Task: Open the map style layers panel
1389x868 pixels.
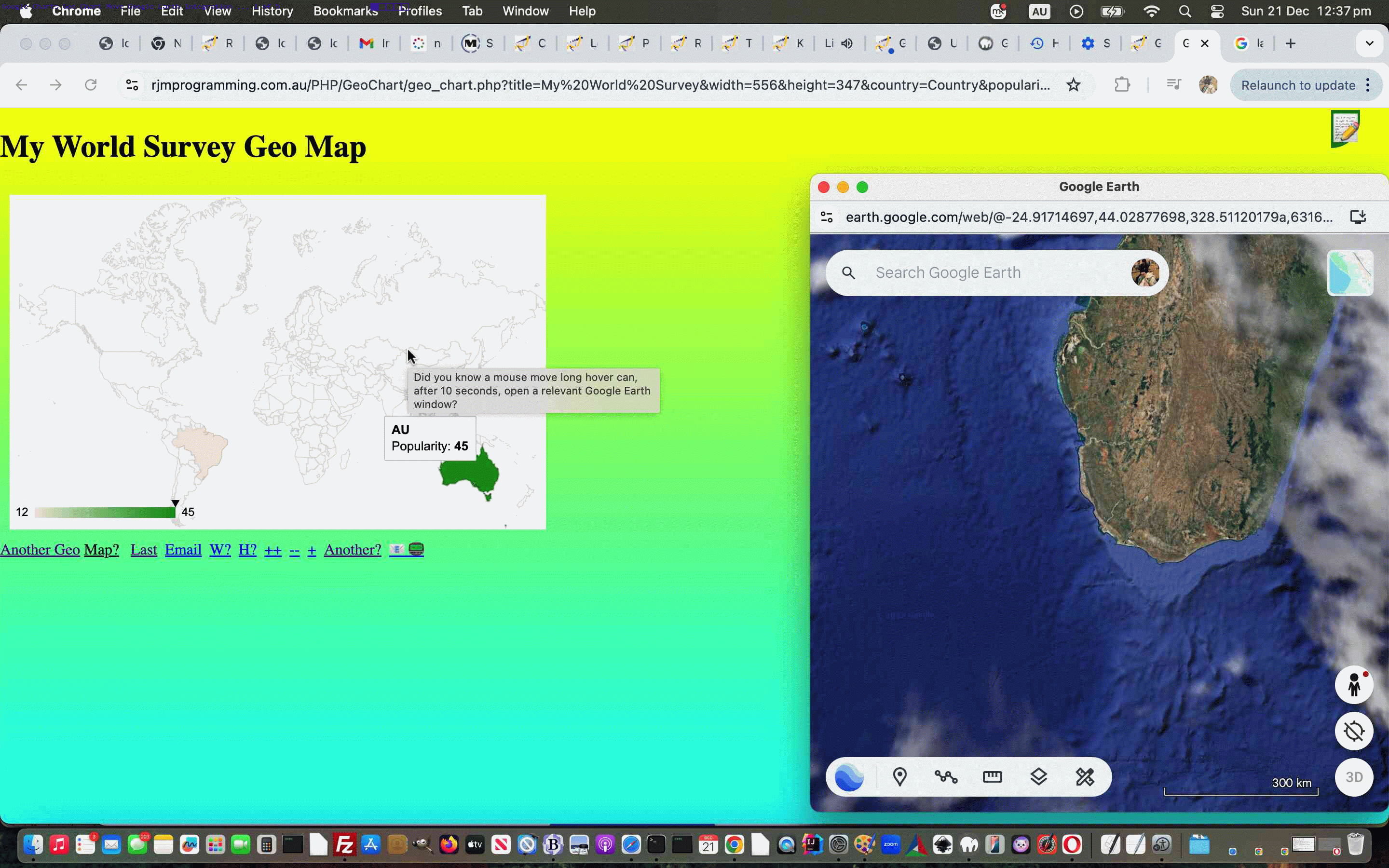Action: [1039, 777]
